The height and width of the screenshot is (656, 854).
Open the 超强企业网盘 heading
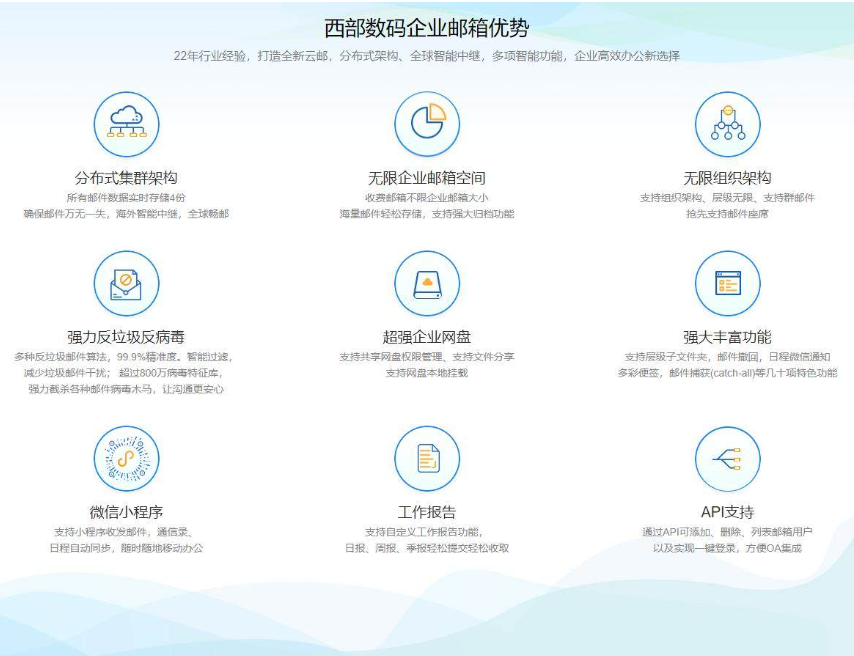(427, 337)
